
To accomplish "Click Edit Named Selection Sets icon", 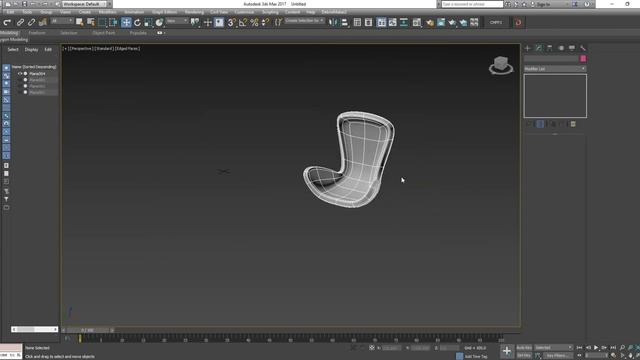I will pos(278,22).
